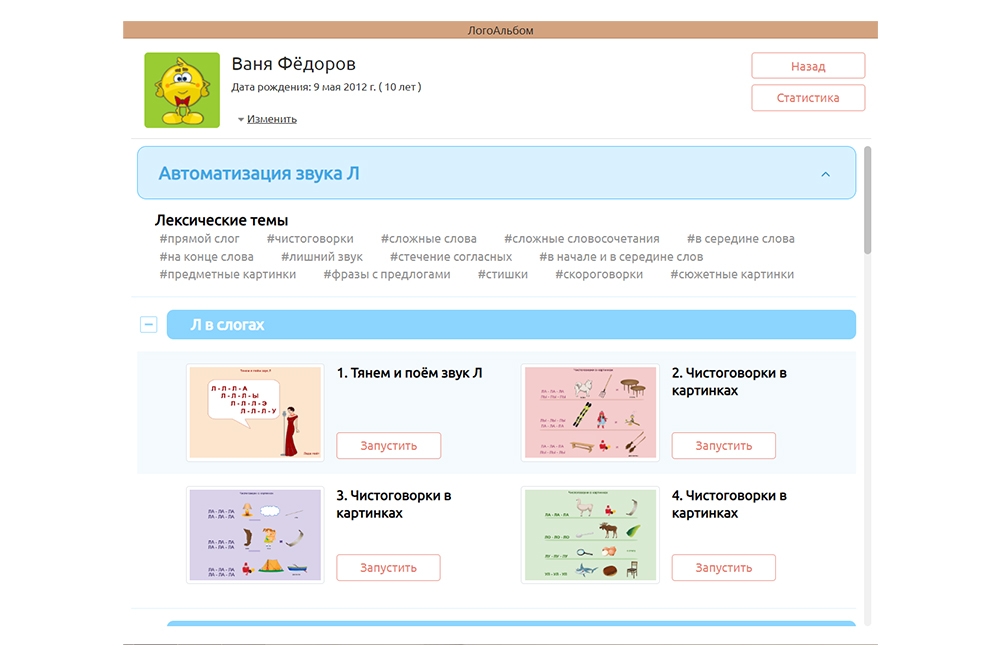Run exercise 4 using 'Запустить' button

(723, 567)
